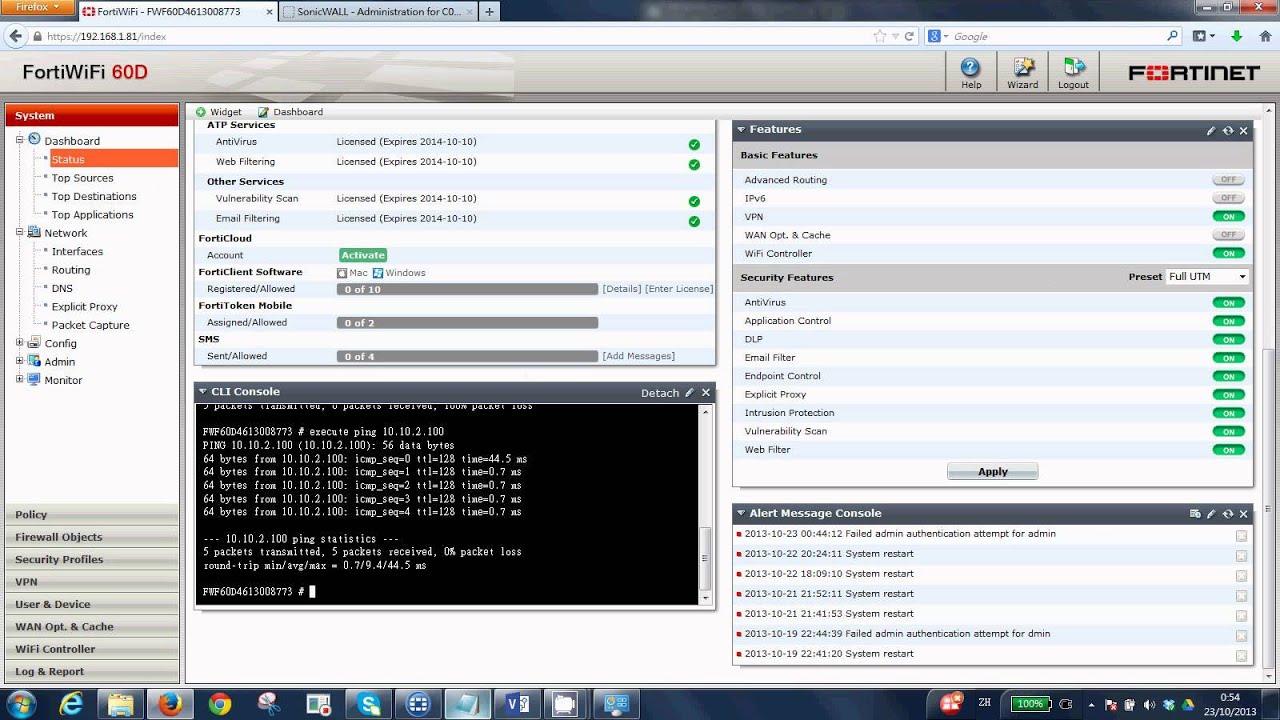Dismiss the 2013-10-22 20:24:11 System restart alert

pyautogui.click(x=1241, y=555)
